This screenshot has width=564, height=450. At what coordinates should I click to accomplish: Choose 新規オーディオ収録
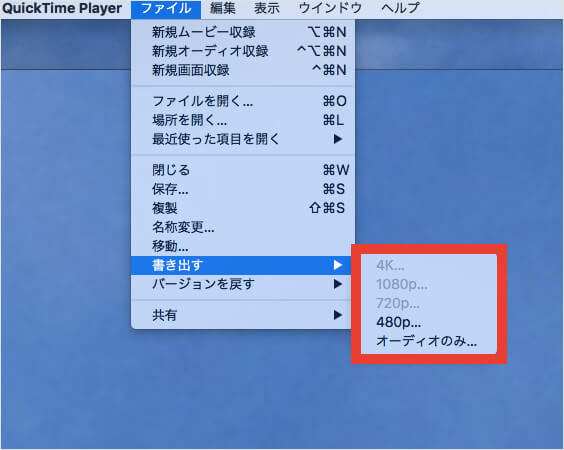pyautogui.click(x=243, y=51)
